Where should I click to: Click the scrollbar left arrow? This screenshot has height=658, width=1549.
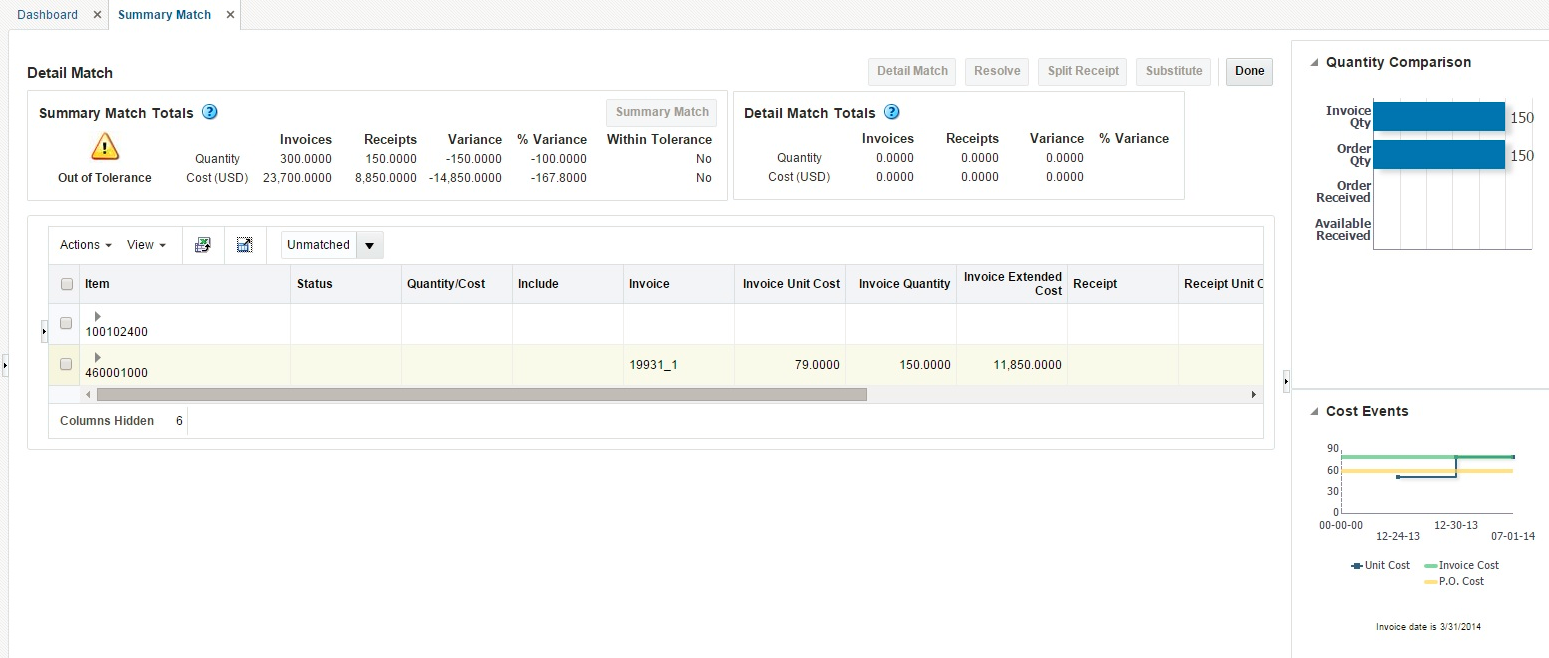point(87,395)
